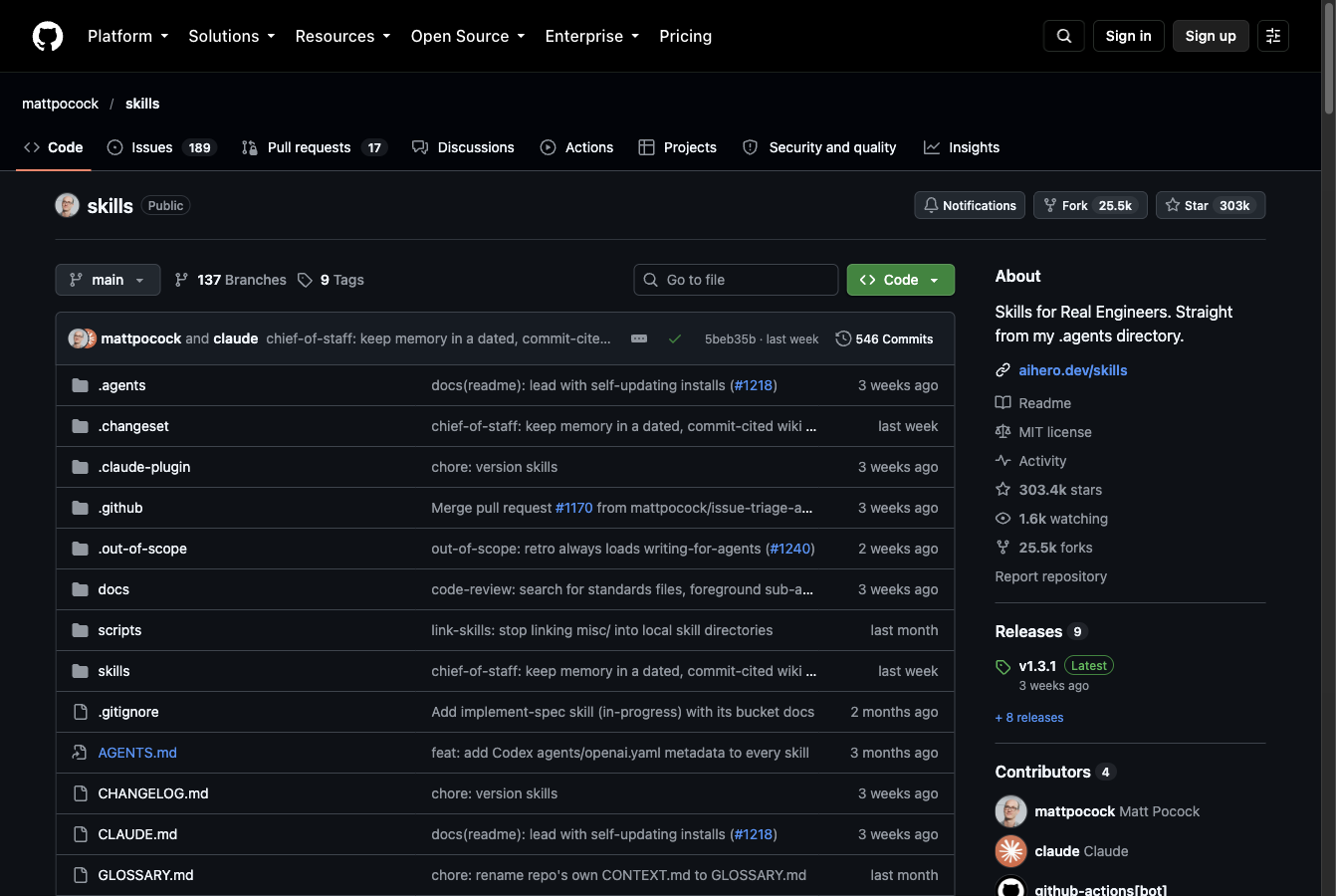This screenshot has width=1336, height=896.
Task: Click the .gitignore file icon
Action: click(x=81, y=712)
